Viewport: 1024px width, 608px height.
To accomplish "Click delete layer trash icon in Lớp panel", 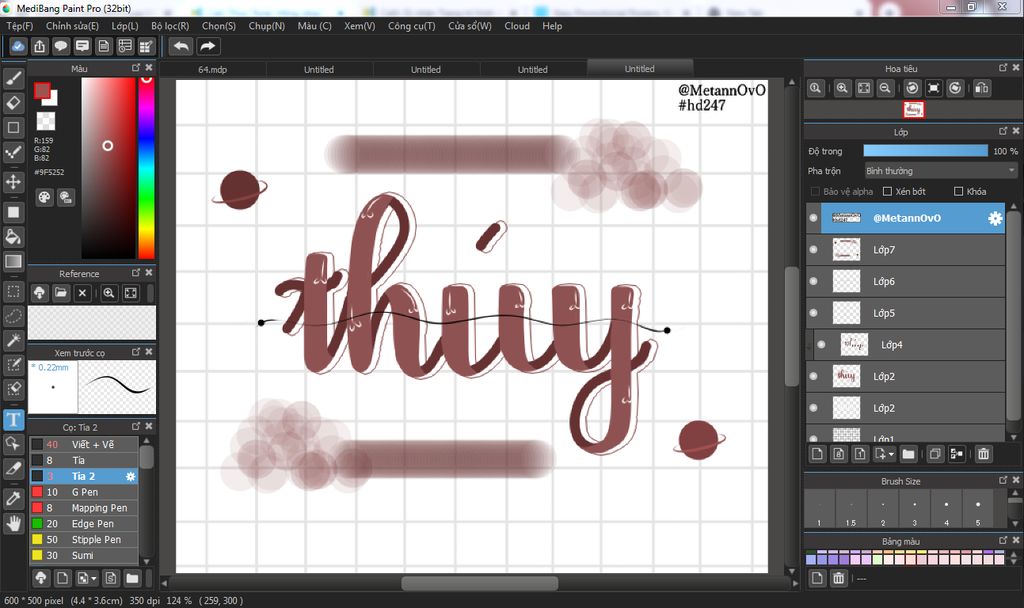I will (984, 453).
